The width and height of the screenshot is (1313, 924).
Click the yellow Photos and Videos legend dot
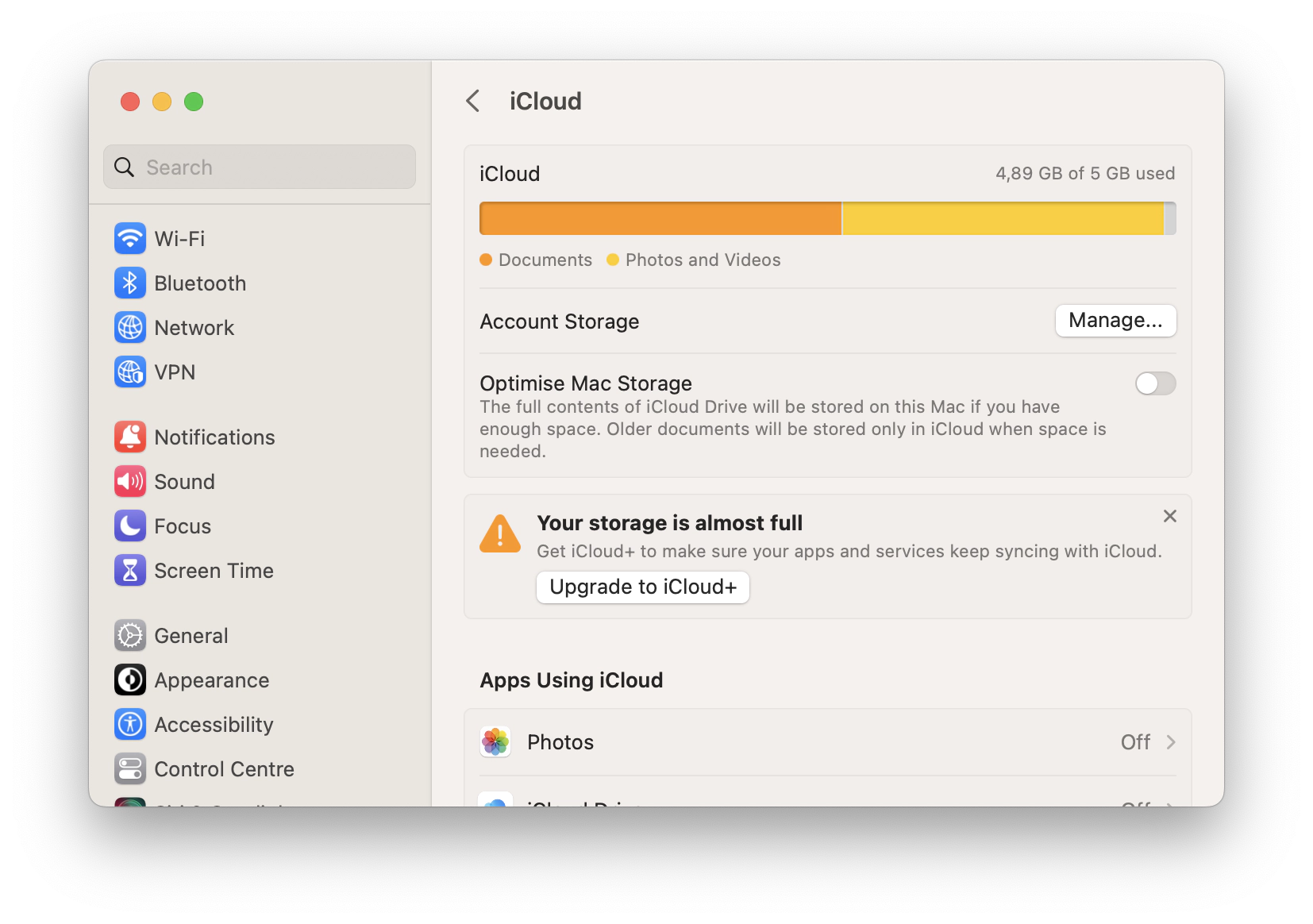tap(613, 260)
